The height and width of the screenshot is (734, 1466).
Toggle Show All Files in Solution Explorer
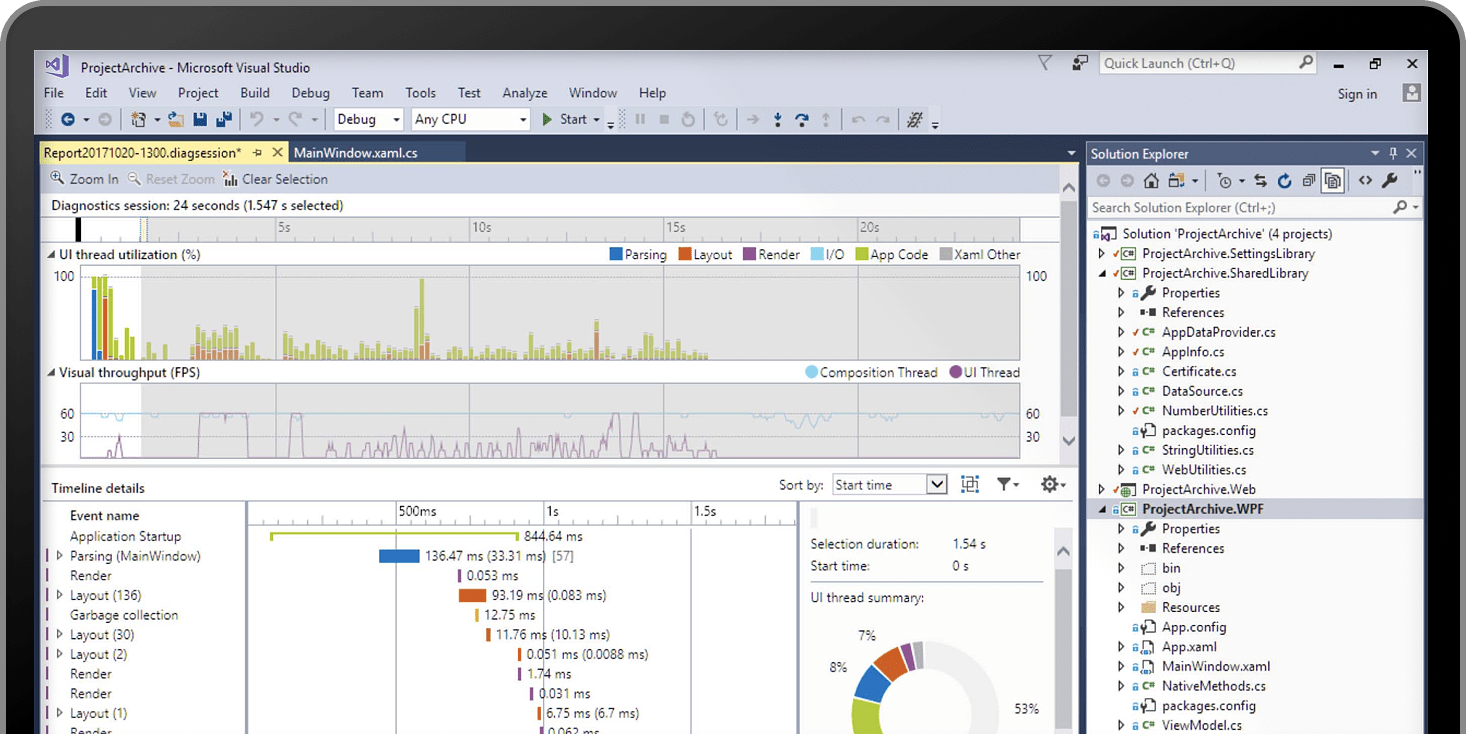(x=1332, y=181)
